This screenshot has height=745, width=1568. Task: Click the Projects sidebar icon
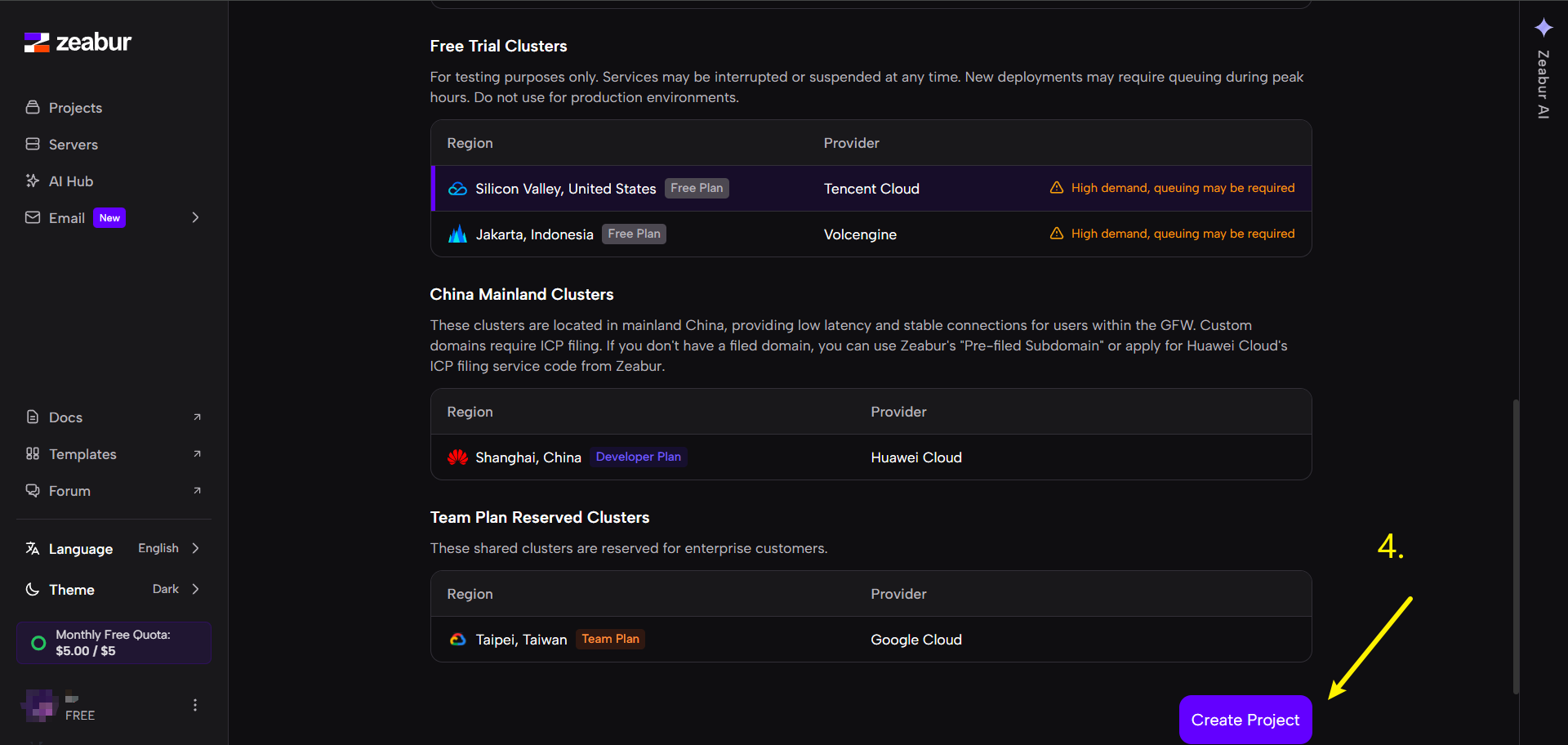[x=33, y=108]
